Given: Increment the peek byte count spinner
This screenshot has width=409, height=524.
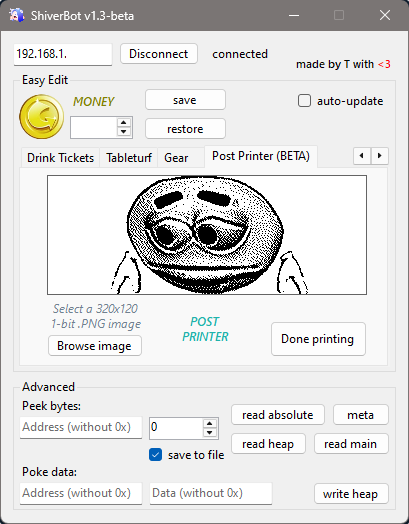Looking at the screenshot, I should coord(210,423).
